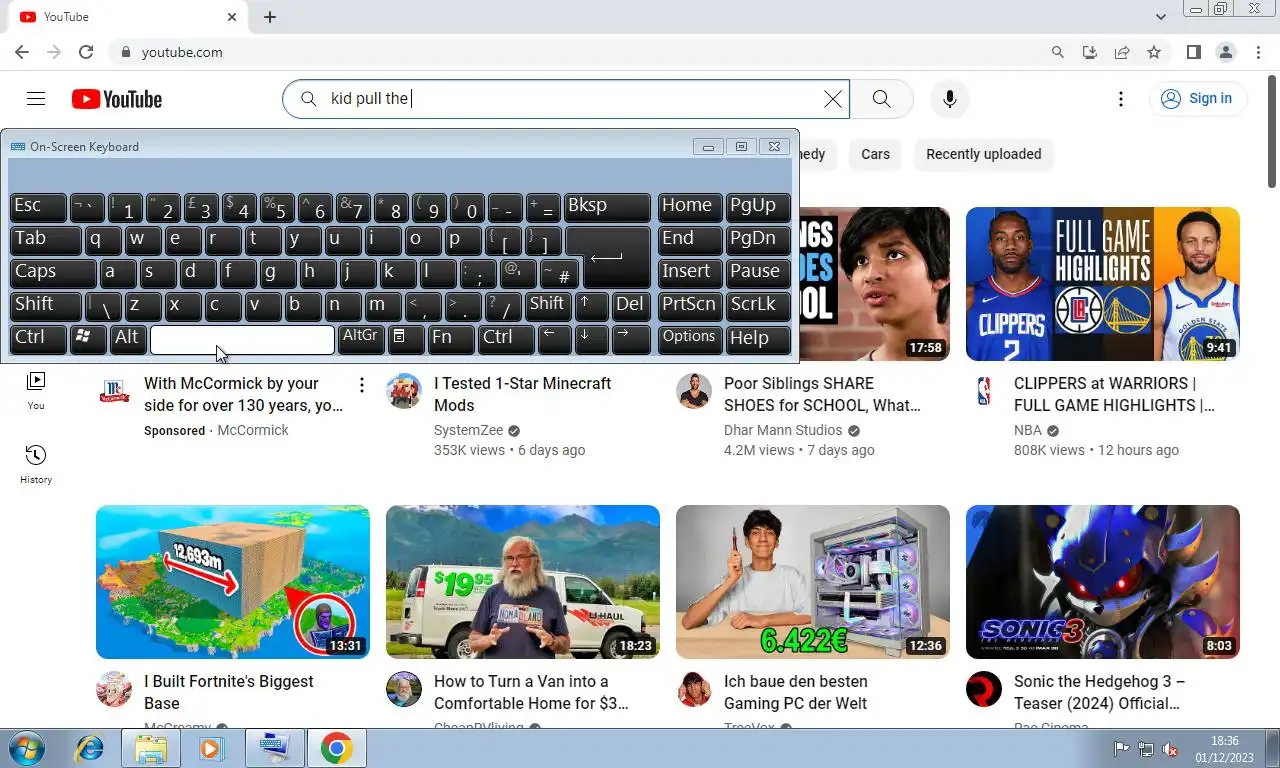Click the Windows logo key on keyboard

[88, 339]
